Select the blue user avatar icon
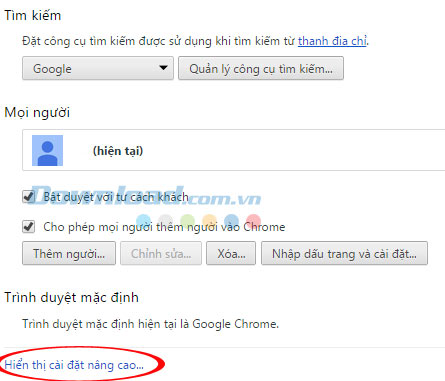The height and width of the screenshot is (381, 445). pyautogui.click(x=47, y=150)
